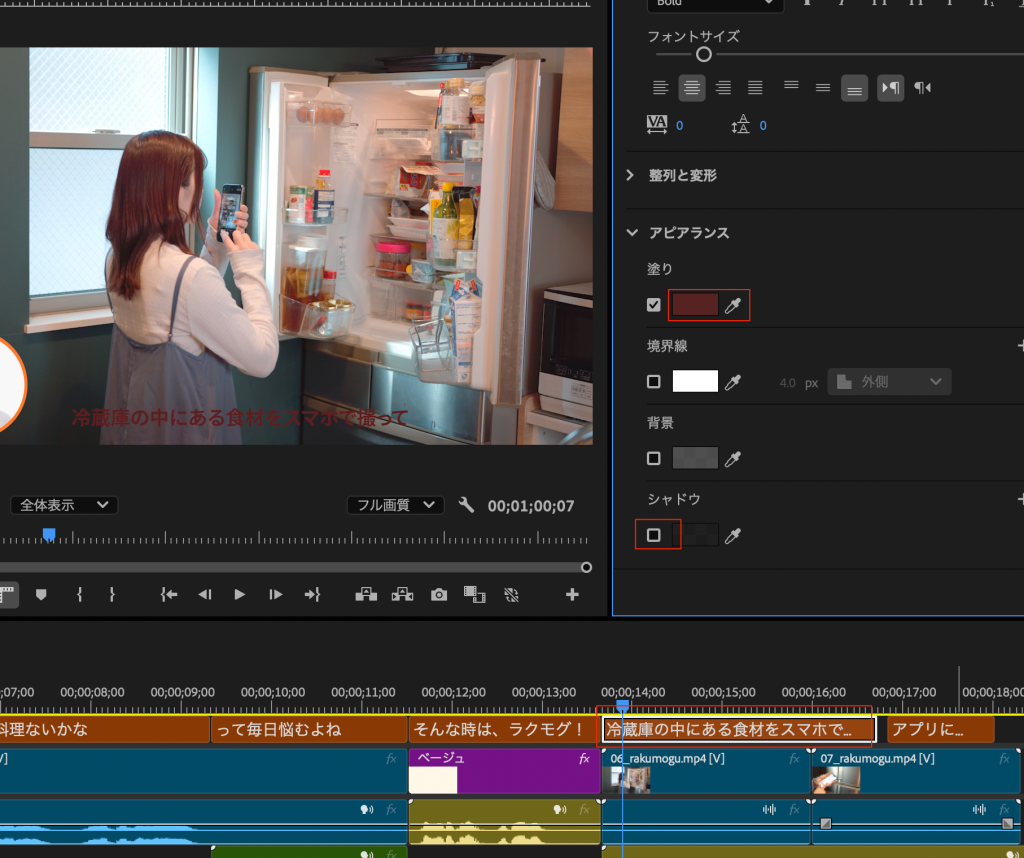Click the Export Frame camera icon
1024x858 pixels.
click(439, 594)
